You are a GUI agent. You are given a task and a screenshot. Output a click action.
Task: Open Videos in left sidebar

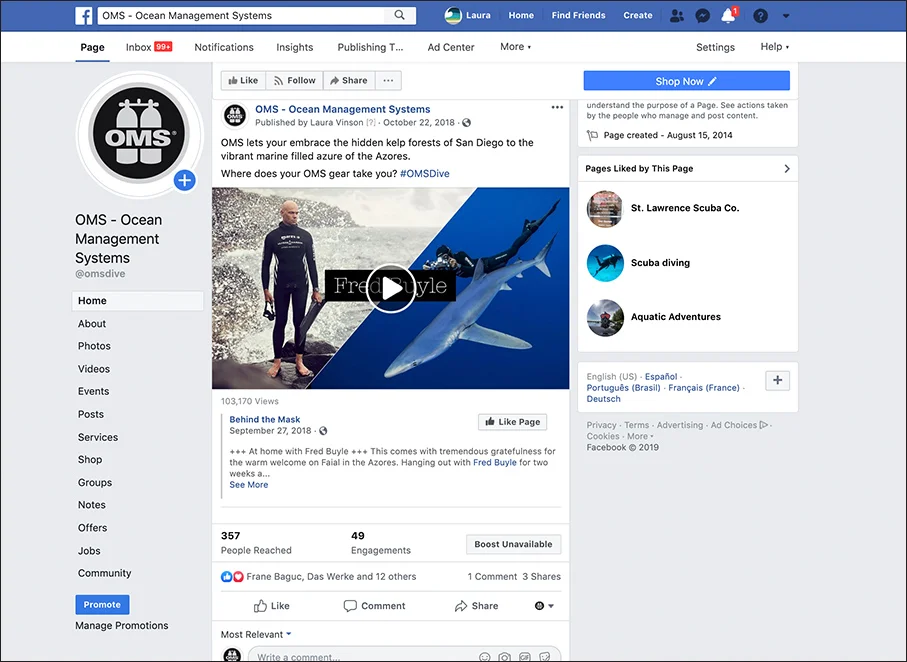(x=94, y=369)
